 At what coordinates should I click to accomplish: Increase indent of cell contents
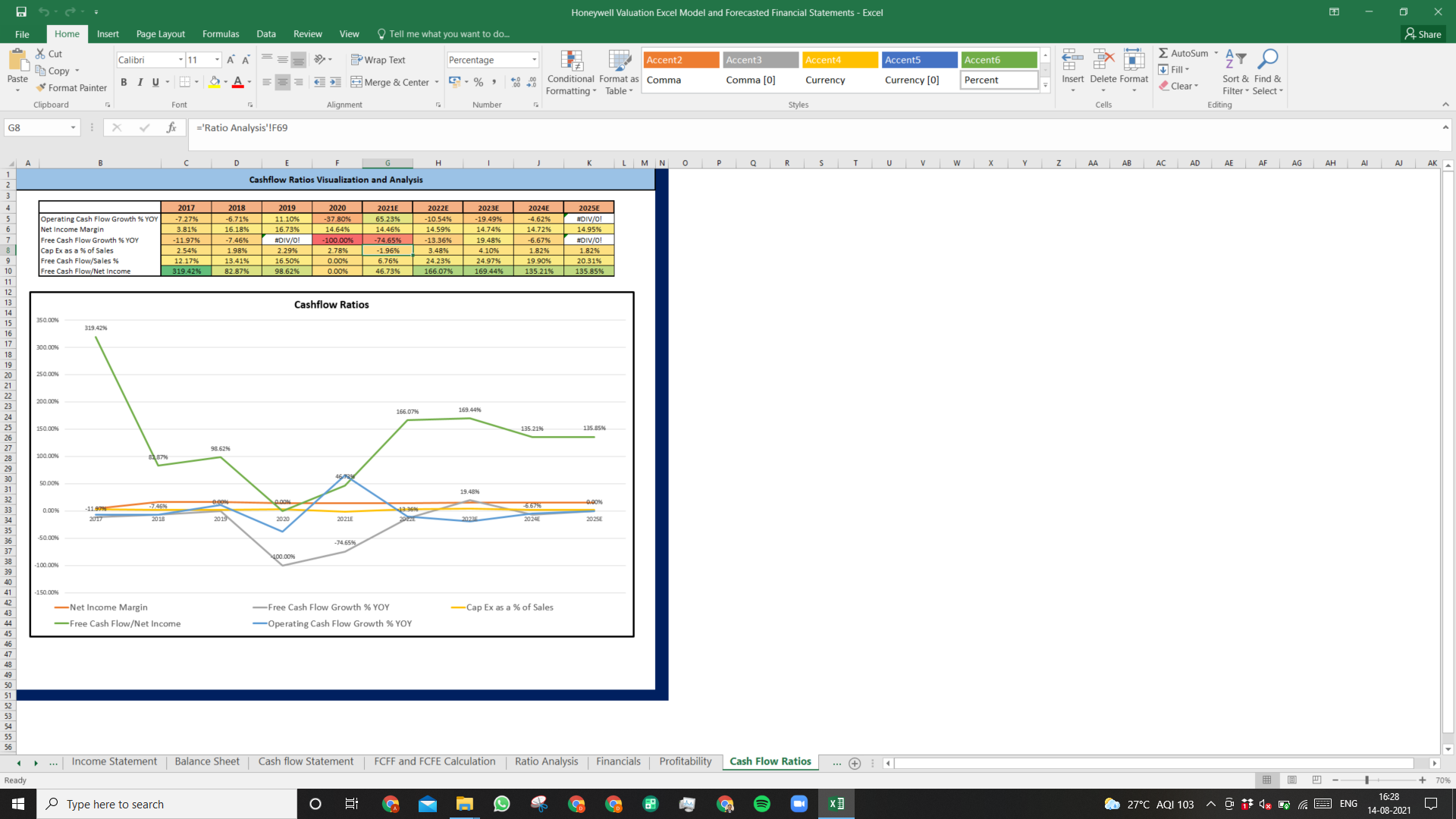tap(336, 82)
